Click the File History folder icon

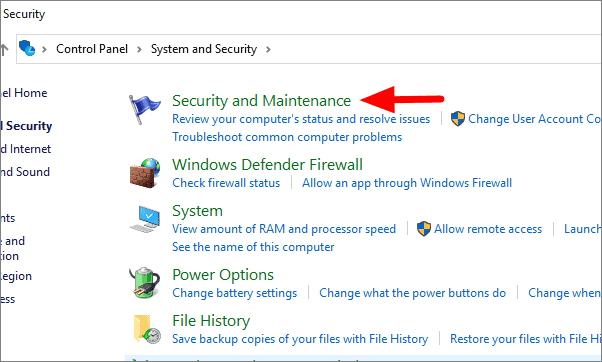pyautogui.click(x=147, y=329)
